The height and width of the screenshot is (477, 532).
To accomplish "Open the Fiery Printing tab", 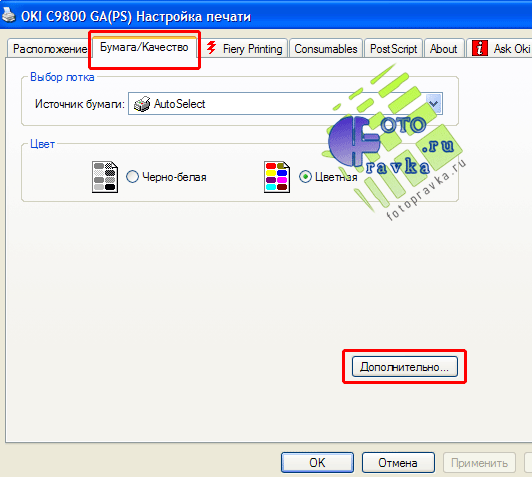I will [245, 49].
